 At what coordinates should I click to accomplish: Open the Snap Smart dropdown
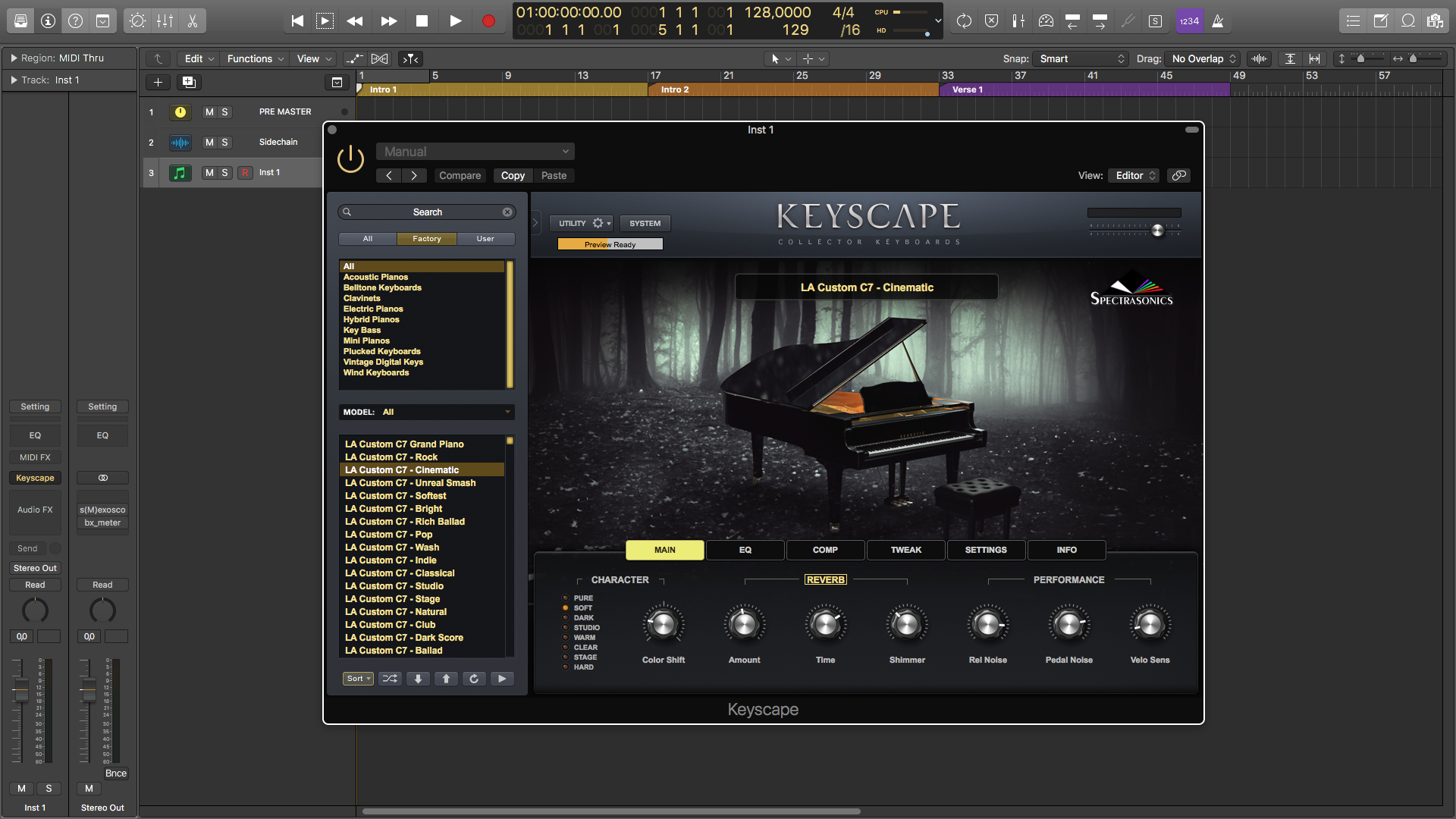[1081, 58]
